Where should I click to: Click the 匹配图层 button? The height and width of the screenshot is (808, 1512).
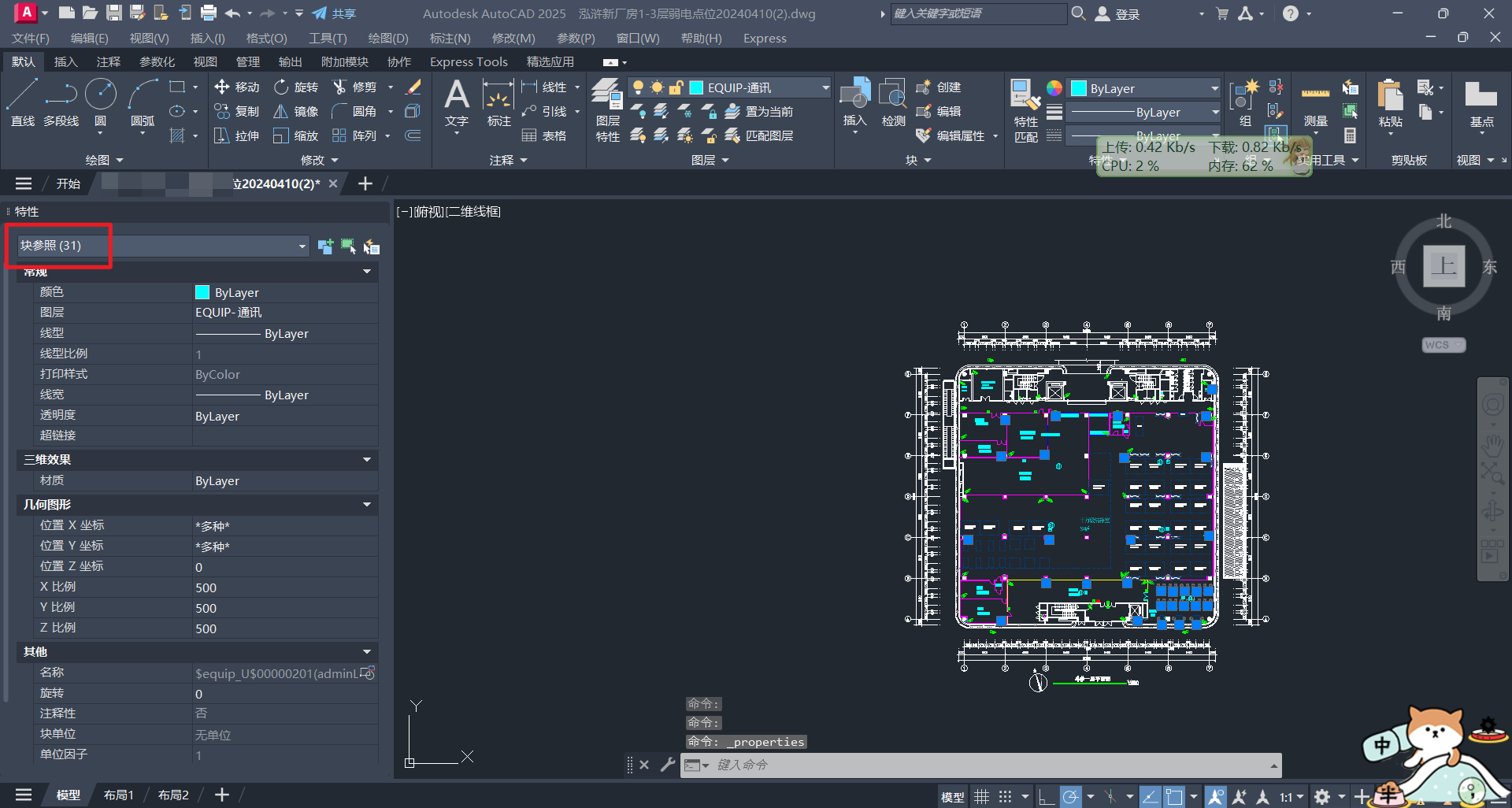coord(758,135)
